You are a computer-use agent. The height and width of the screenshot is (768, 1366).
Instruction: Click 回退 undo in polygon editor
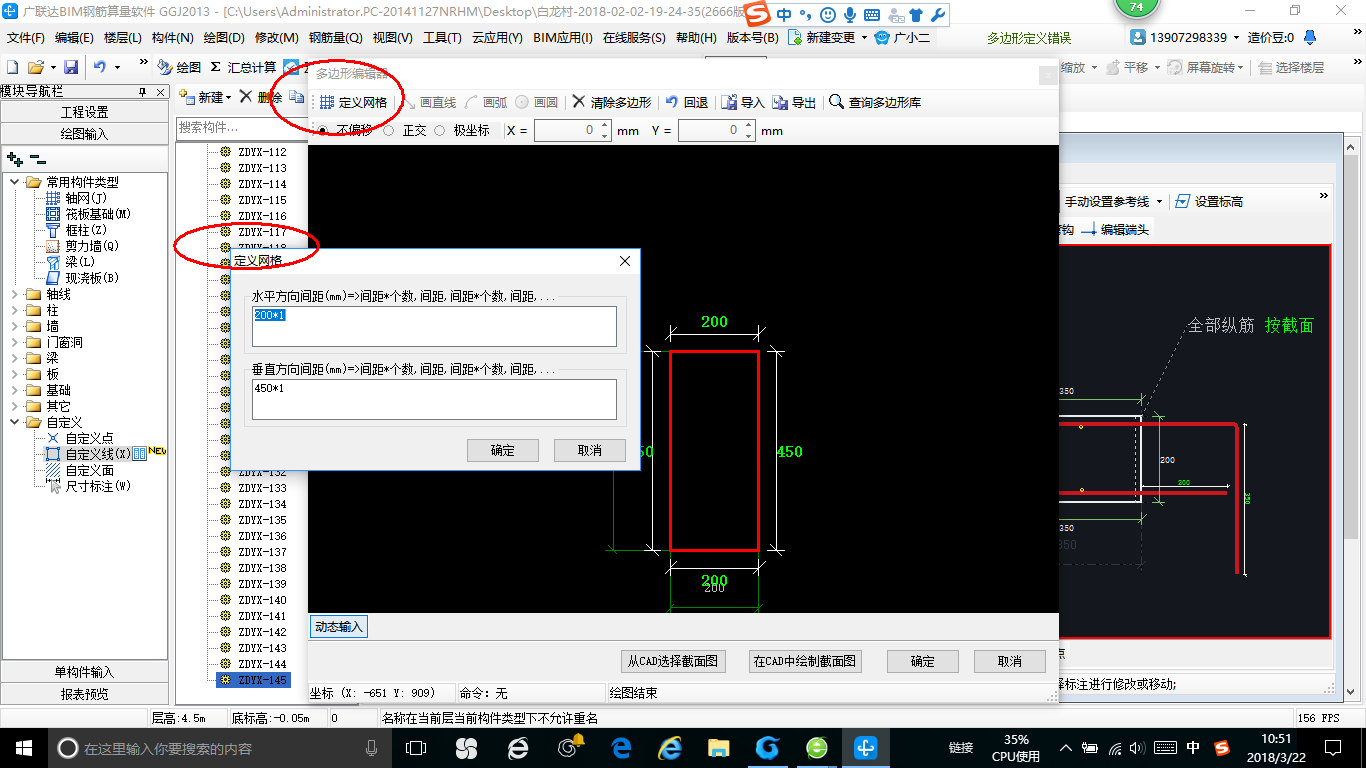click(687, 102)
